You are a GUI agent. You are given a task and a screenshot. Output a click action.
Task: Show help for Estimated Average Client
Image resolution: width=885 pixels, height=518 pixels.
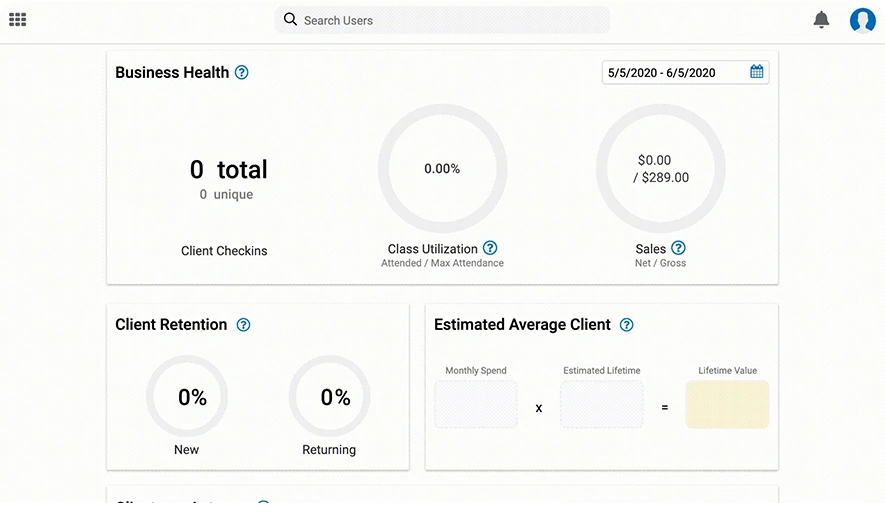[626, 324]
